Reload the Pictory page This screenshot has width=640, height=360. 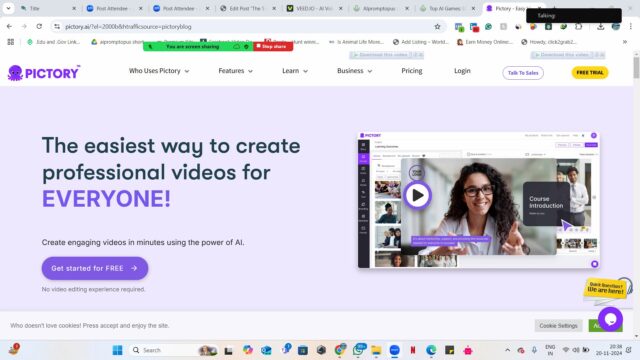pyautogui.click(x=39, y=27)
